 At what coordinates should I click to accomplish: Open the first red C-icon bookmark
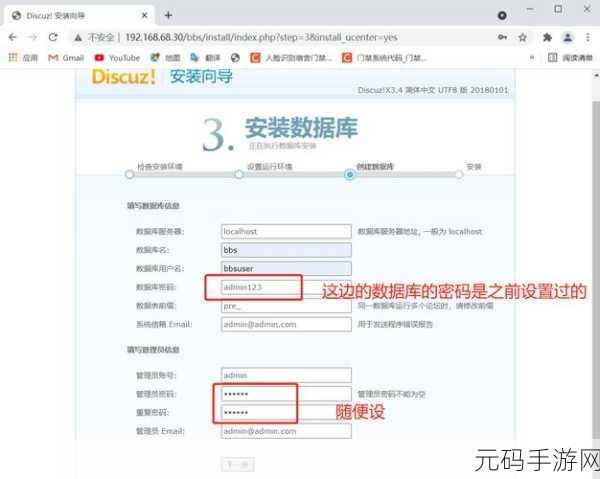(x=291, y=58)
